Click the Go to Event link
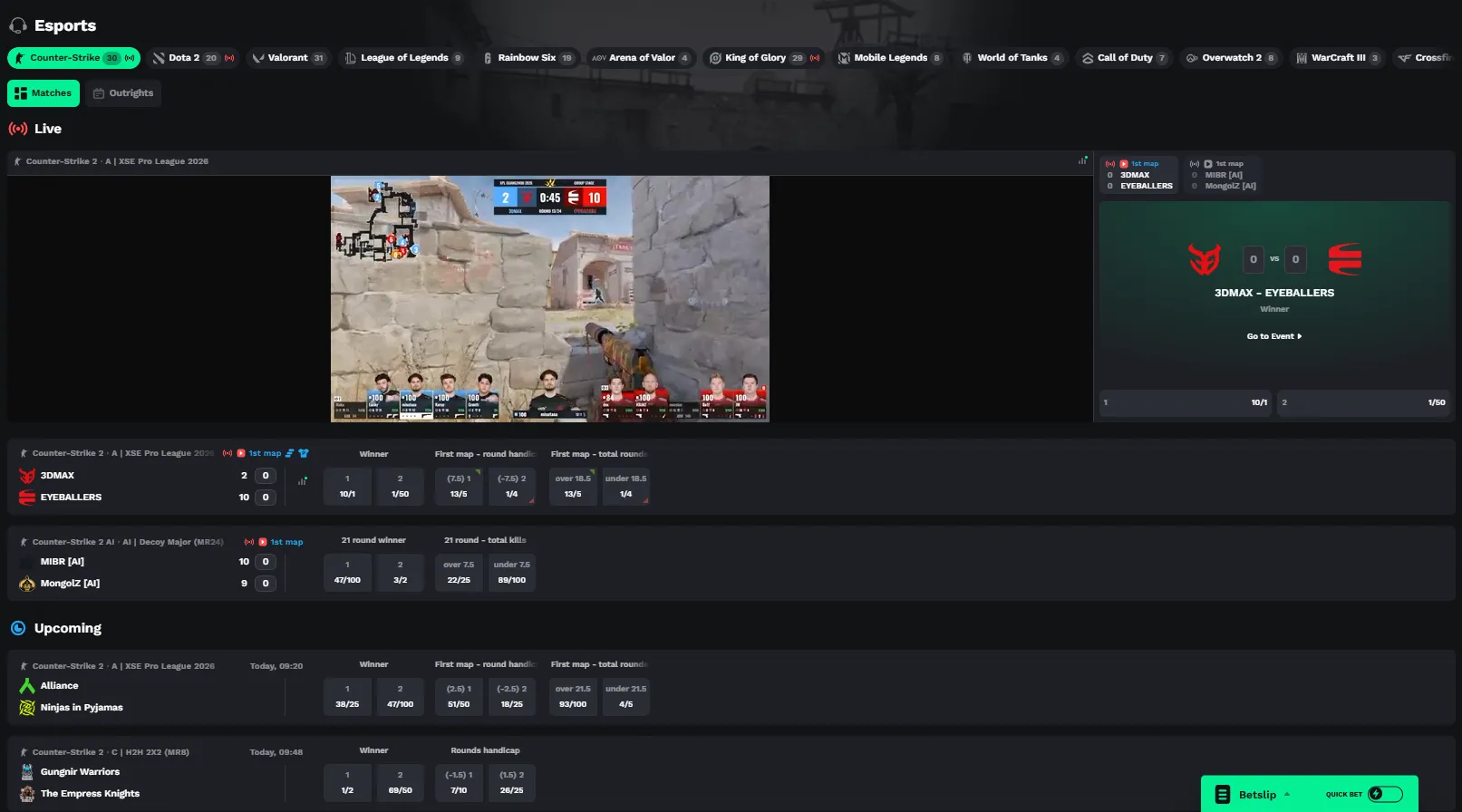The width and height of the screenshot is (1462, 812). coord(1274,336)
